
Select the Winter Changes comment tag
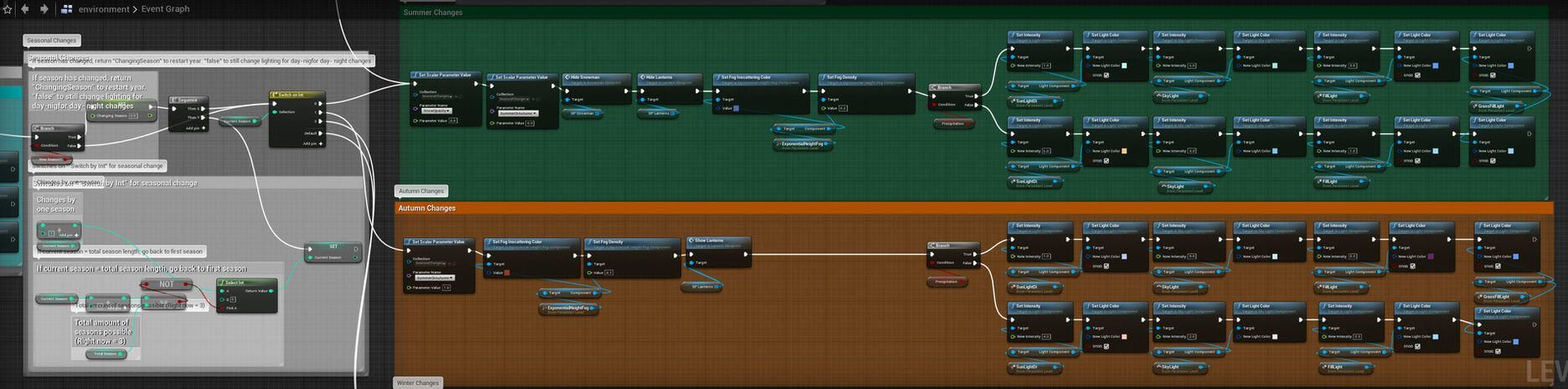tap(418, 382)
